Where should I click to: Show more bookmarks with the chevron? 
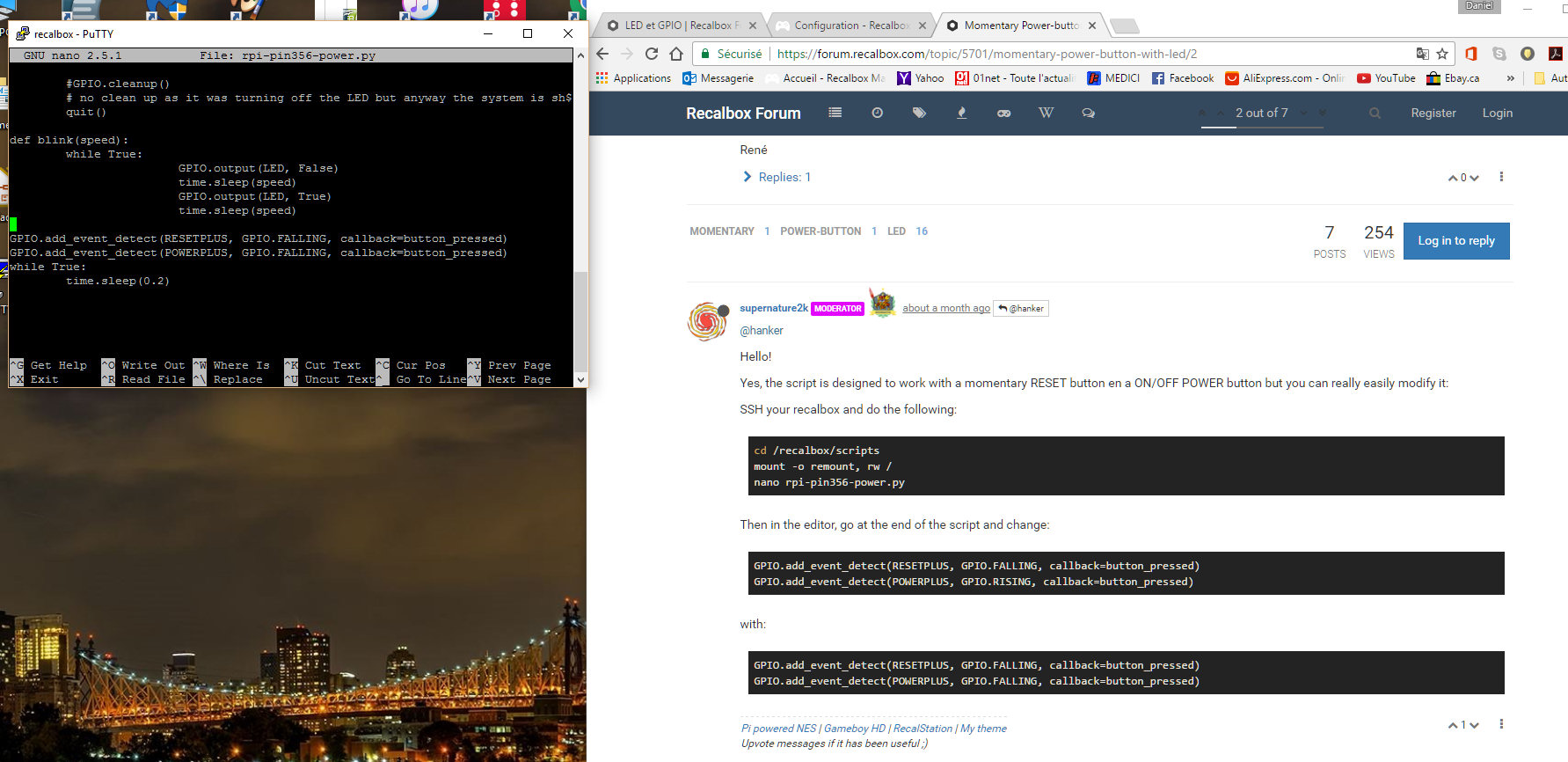(1511, 78)
